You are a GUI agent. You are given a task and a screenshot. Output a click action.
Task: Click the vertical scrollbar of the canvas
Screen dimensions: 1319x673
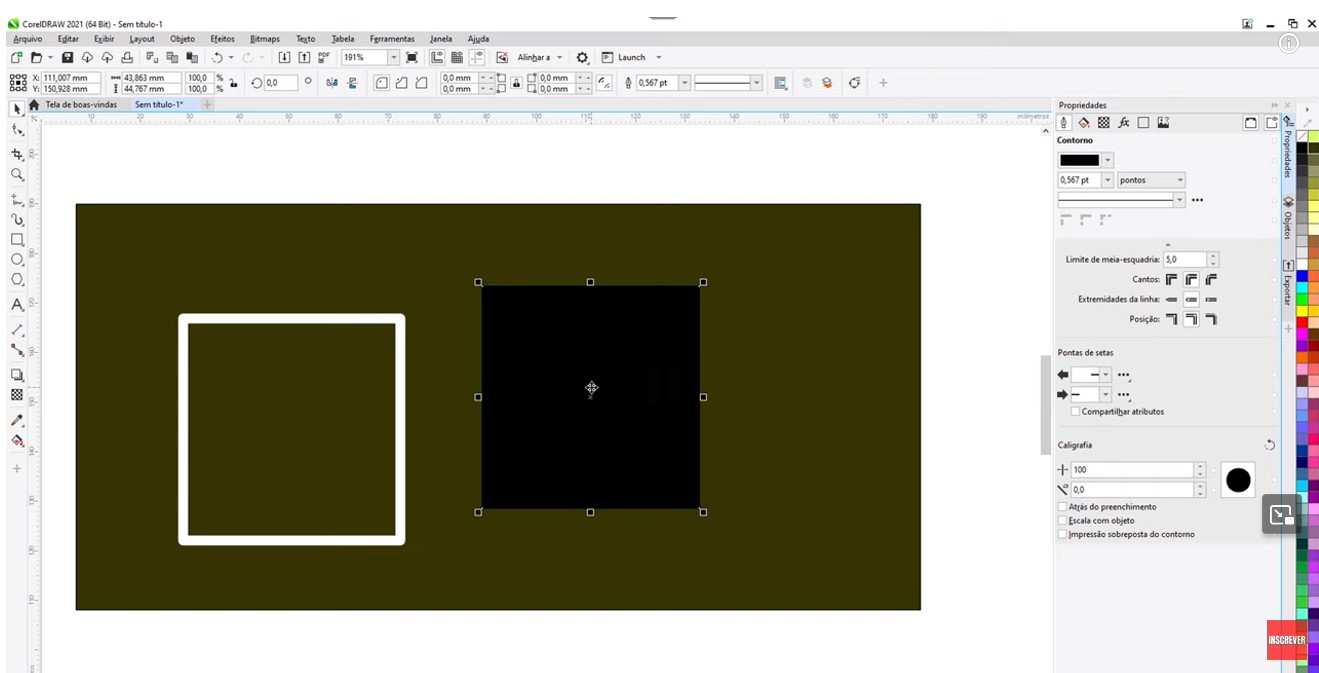tap(1046, 400)
